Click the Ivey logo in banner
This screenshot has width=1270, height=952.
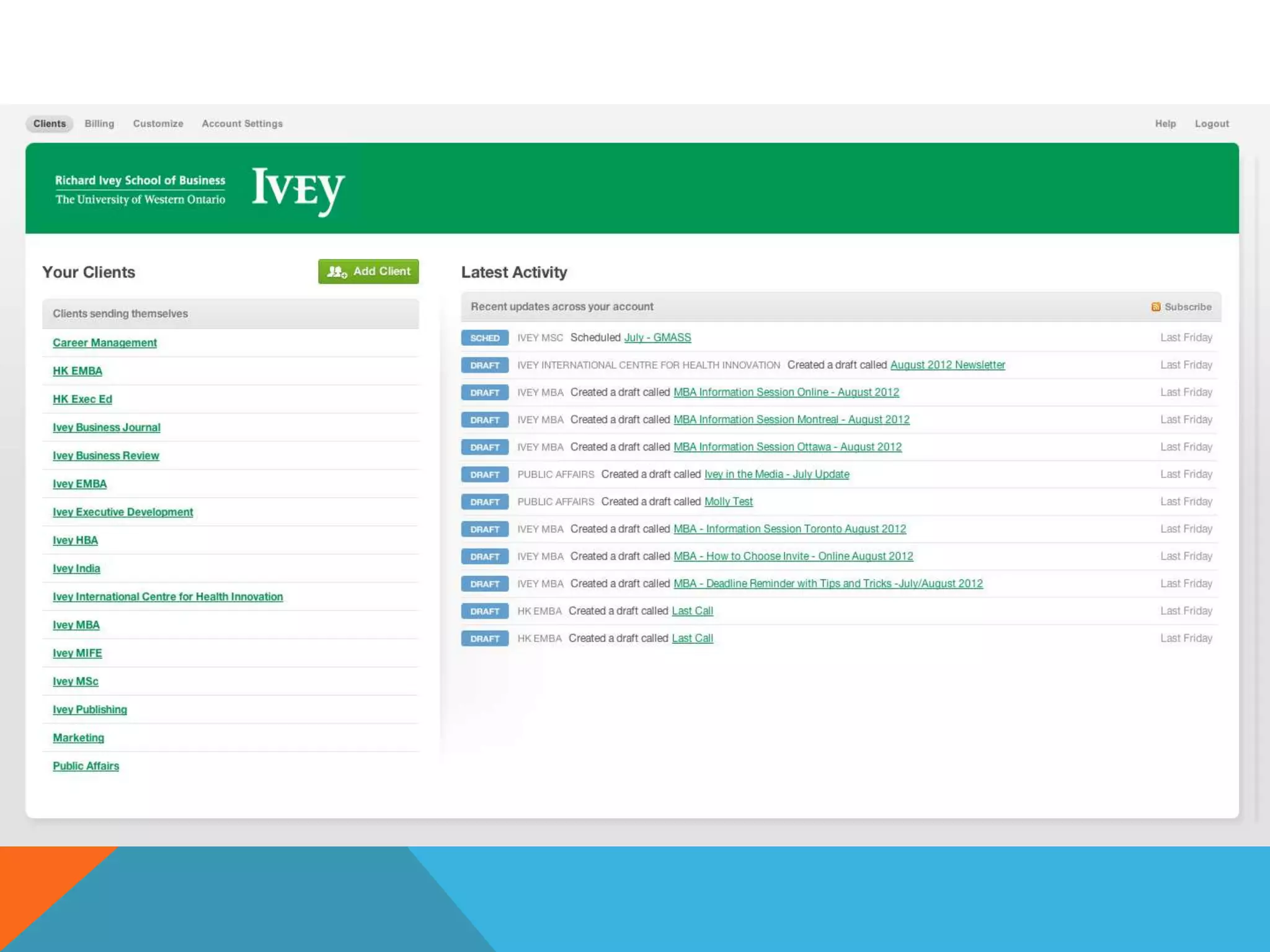(298, 189)
